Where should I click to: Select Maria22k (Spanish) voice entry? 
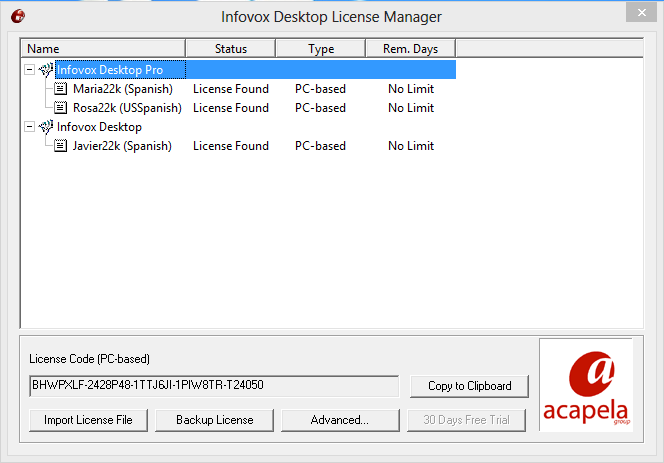click(x=123, y=89)
